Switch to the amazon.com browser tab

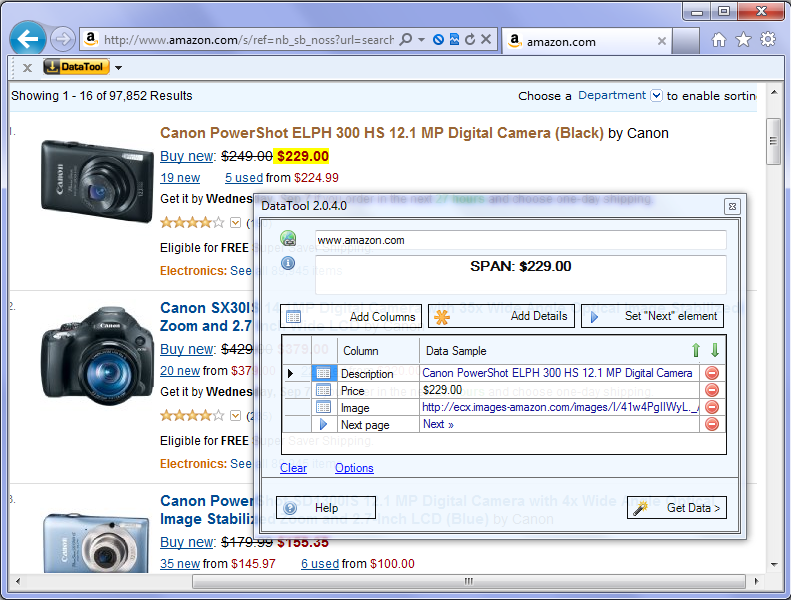tap(587, 41)
